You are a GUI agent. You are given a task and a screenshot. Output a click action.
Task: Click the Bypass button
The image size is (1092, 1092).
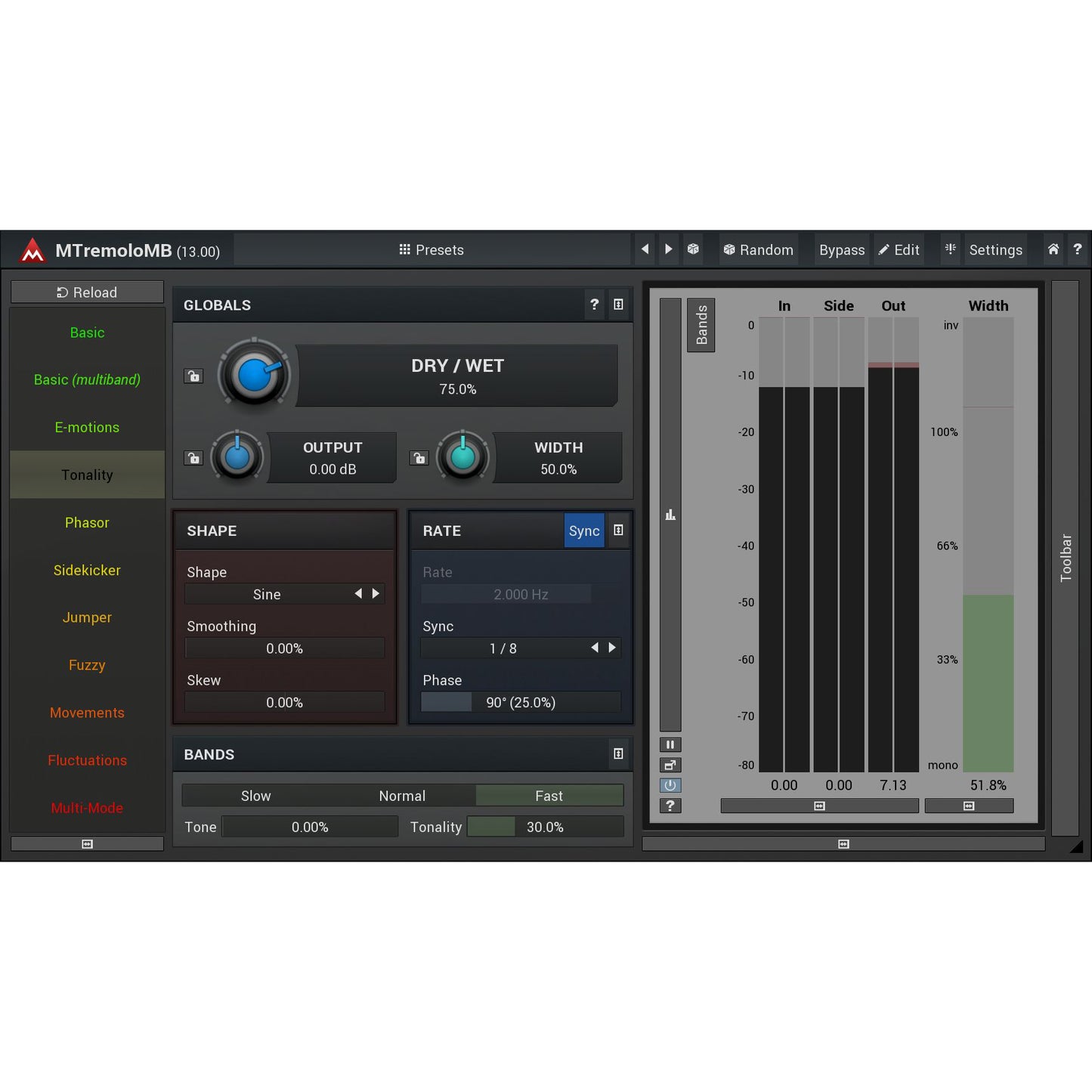click(x=841, y=249)
